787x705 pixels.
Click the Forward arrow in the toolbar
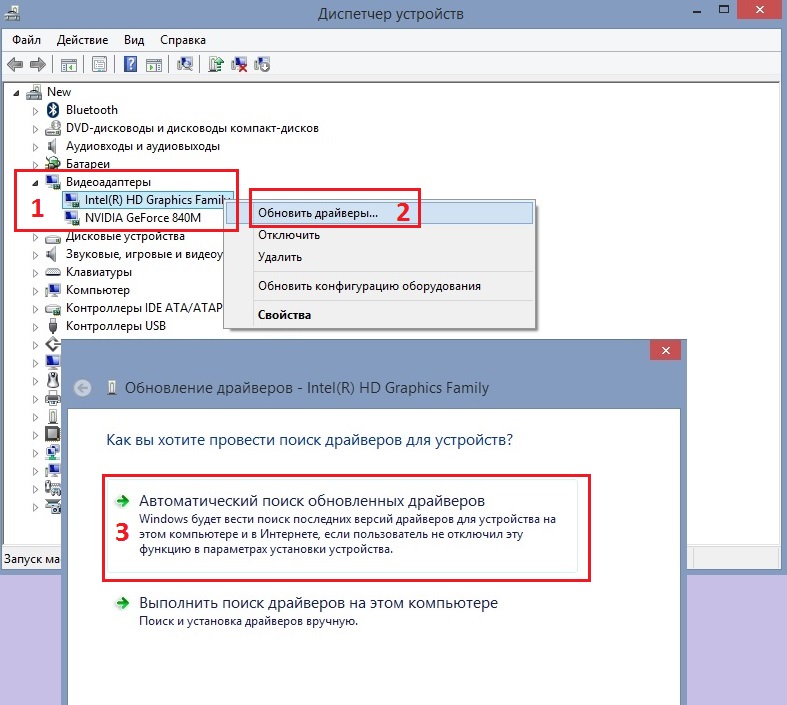38,64
